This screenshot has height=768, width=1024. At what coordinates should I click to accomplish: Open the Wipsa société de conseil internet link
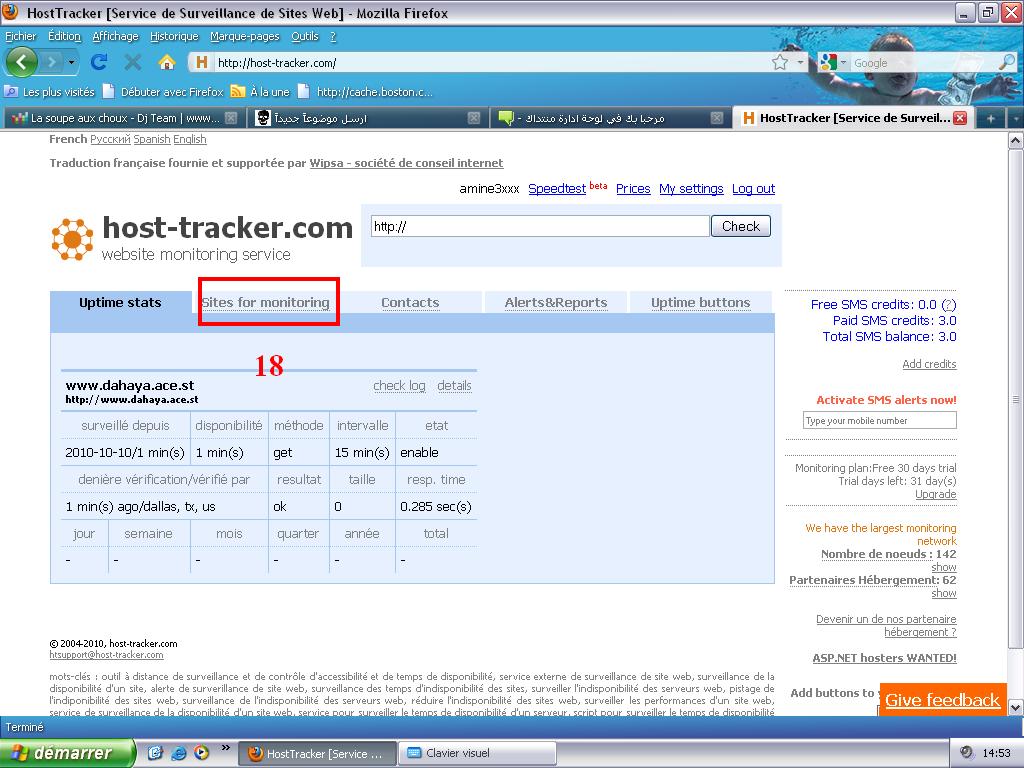[x=406, y=163]
